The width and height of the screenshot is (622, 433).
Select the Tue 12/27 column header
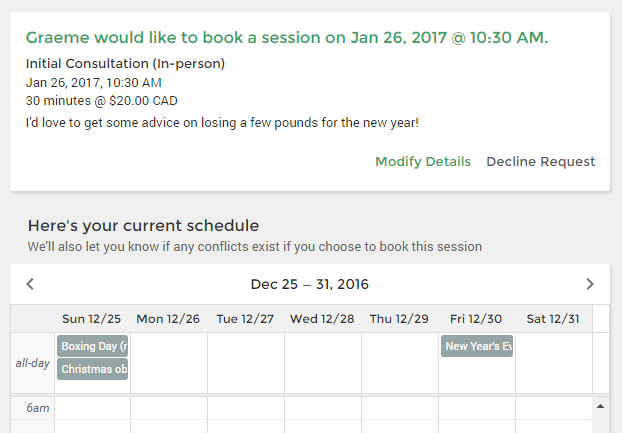point(245,319)
